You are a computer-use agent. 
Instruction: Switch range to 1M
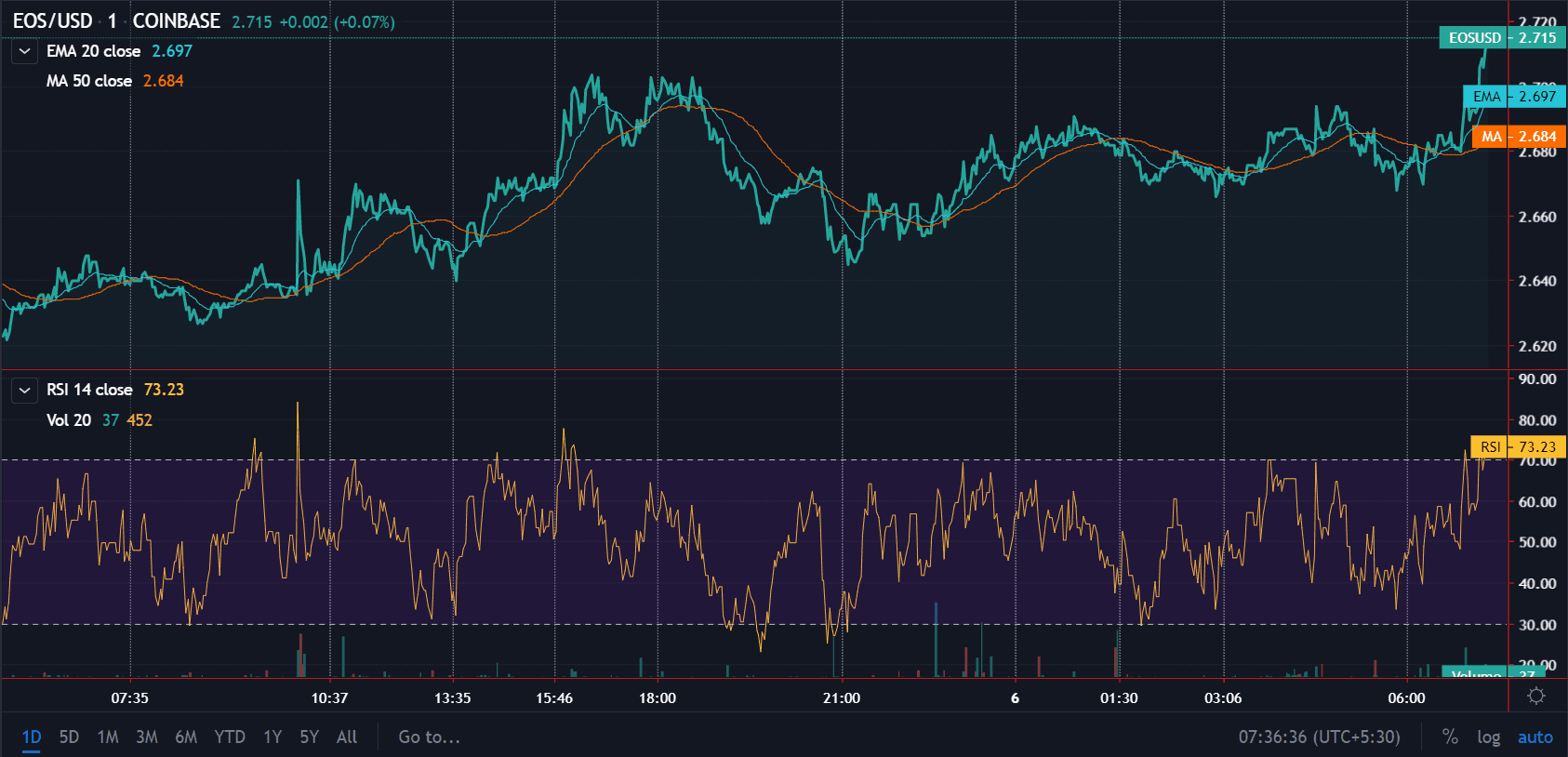point(108,737)
